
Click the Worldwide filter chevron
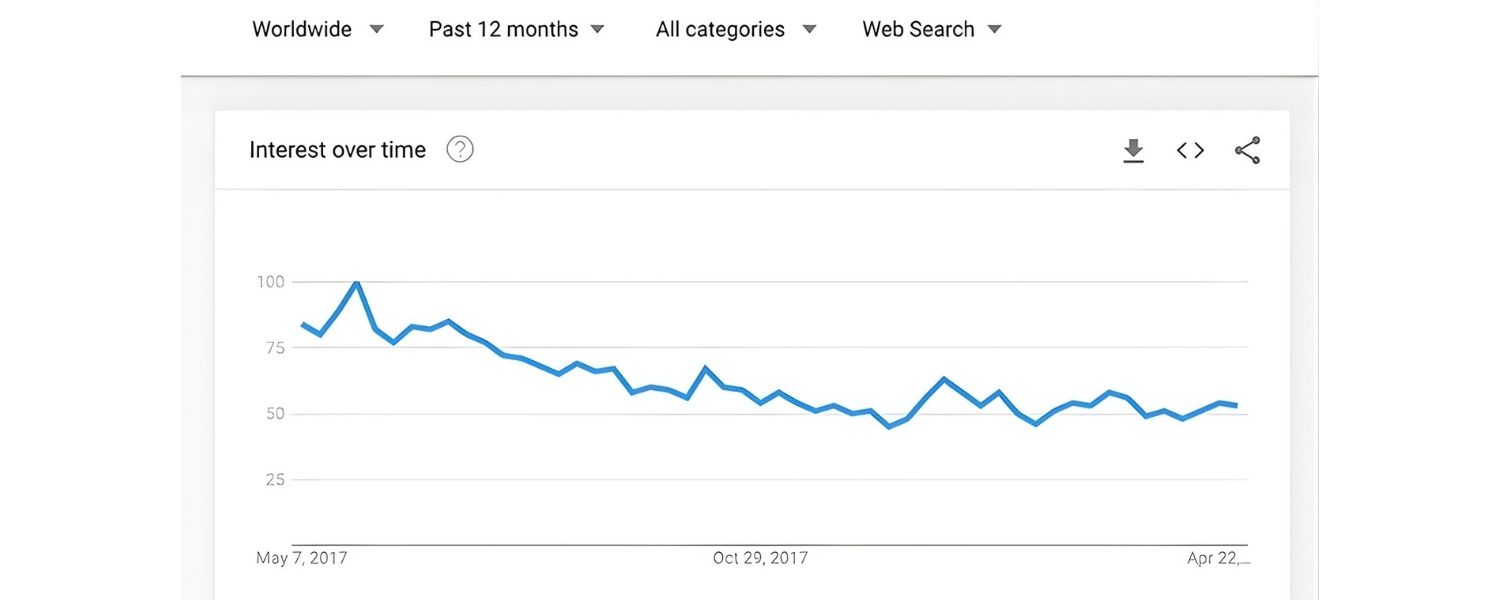click(x=377, y=29)
